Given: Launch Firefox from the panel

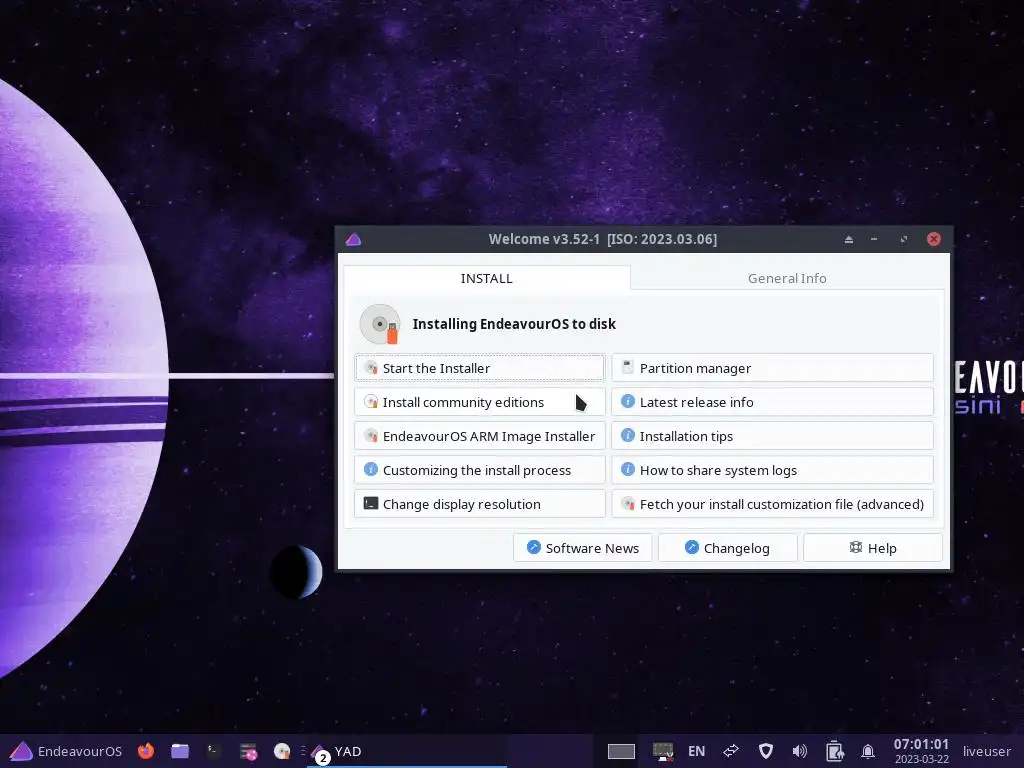Looking at the screenshot, I should pos(146,751).
